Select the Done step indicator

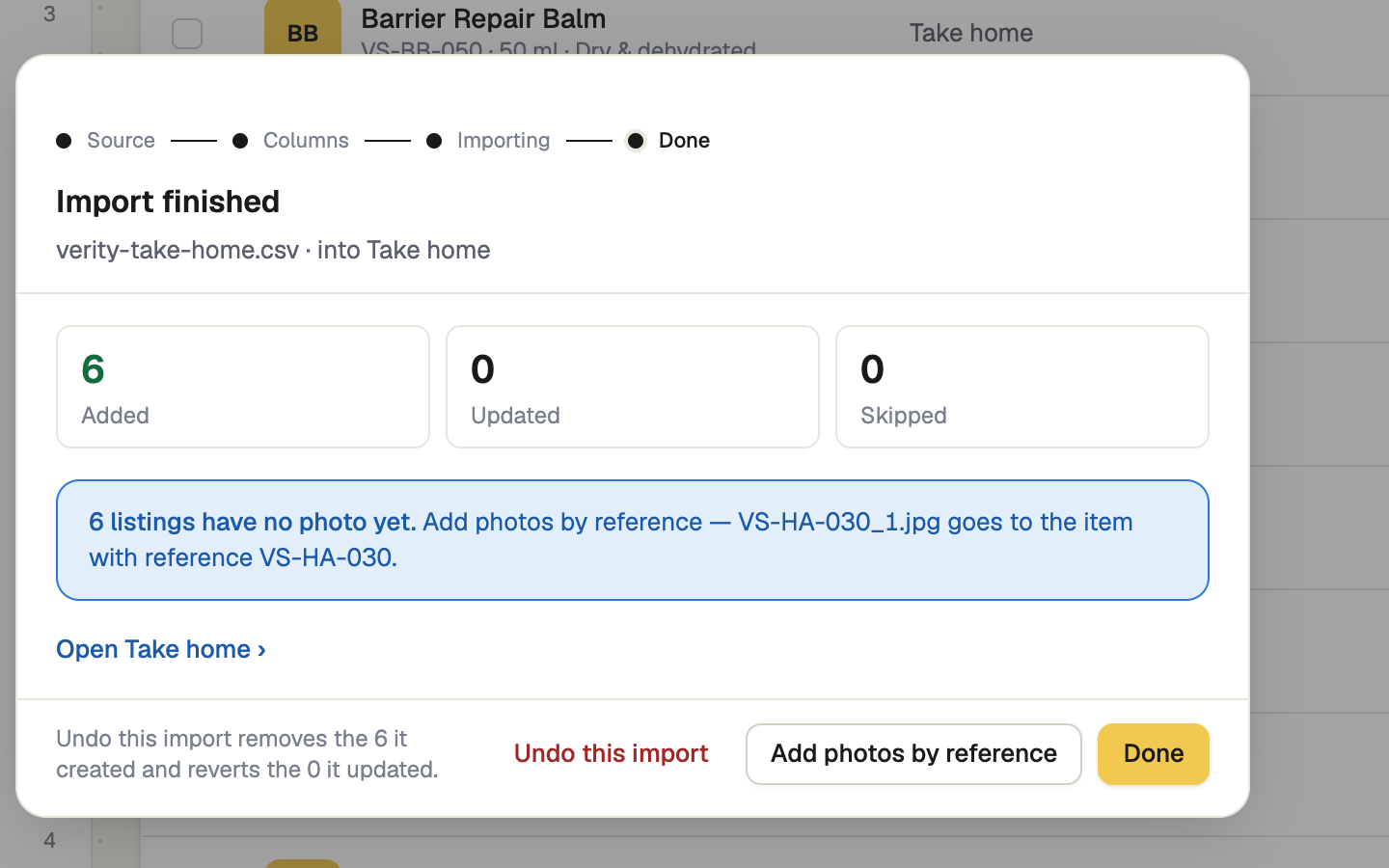(x=668, y=140)
